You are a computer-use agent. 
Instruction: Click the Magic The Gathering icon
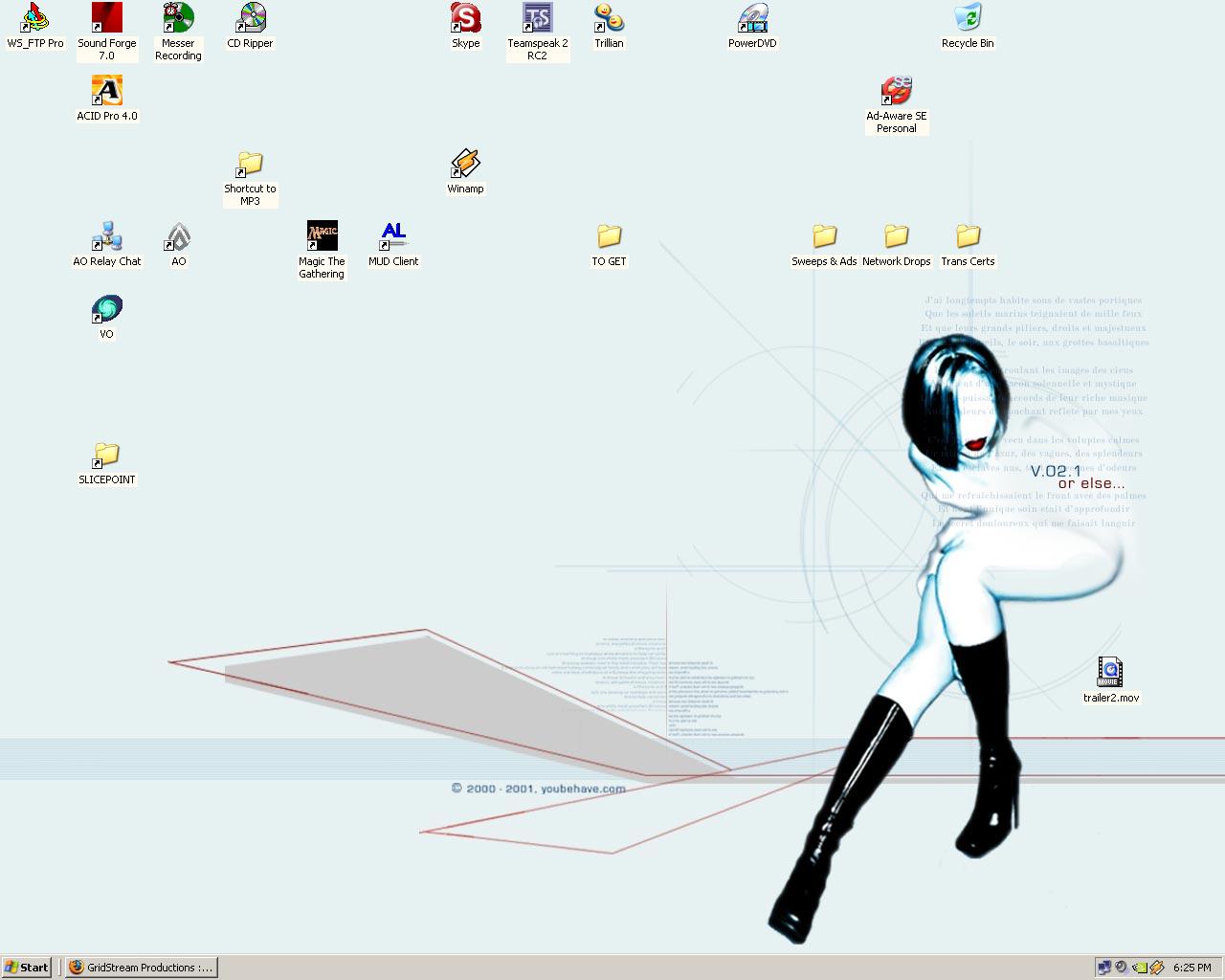(322, 236)
